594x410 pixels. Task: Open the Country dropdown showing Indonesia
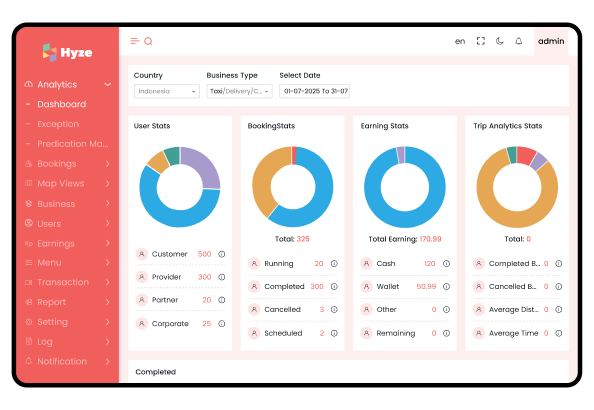coord(167,91)
